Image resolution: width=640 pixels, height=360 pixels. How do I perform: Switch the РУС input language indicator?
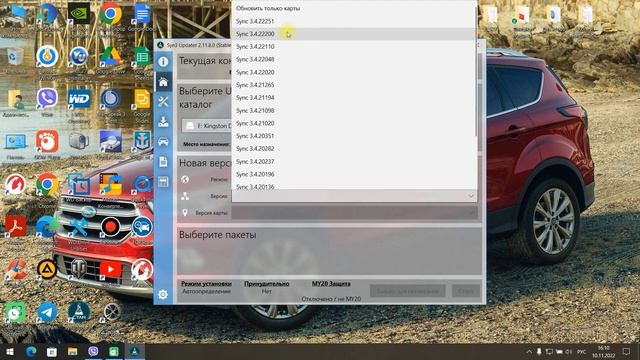582,351
